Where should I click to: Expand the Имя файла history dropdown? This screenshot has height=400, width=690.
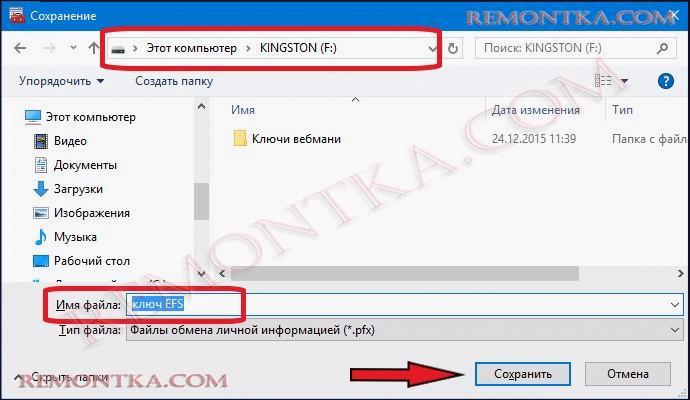click(x=675, y=305)
